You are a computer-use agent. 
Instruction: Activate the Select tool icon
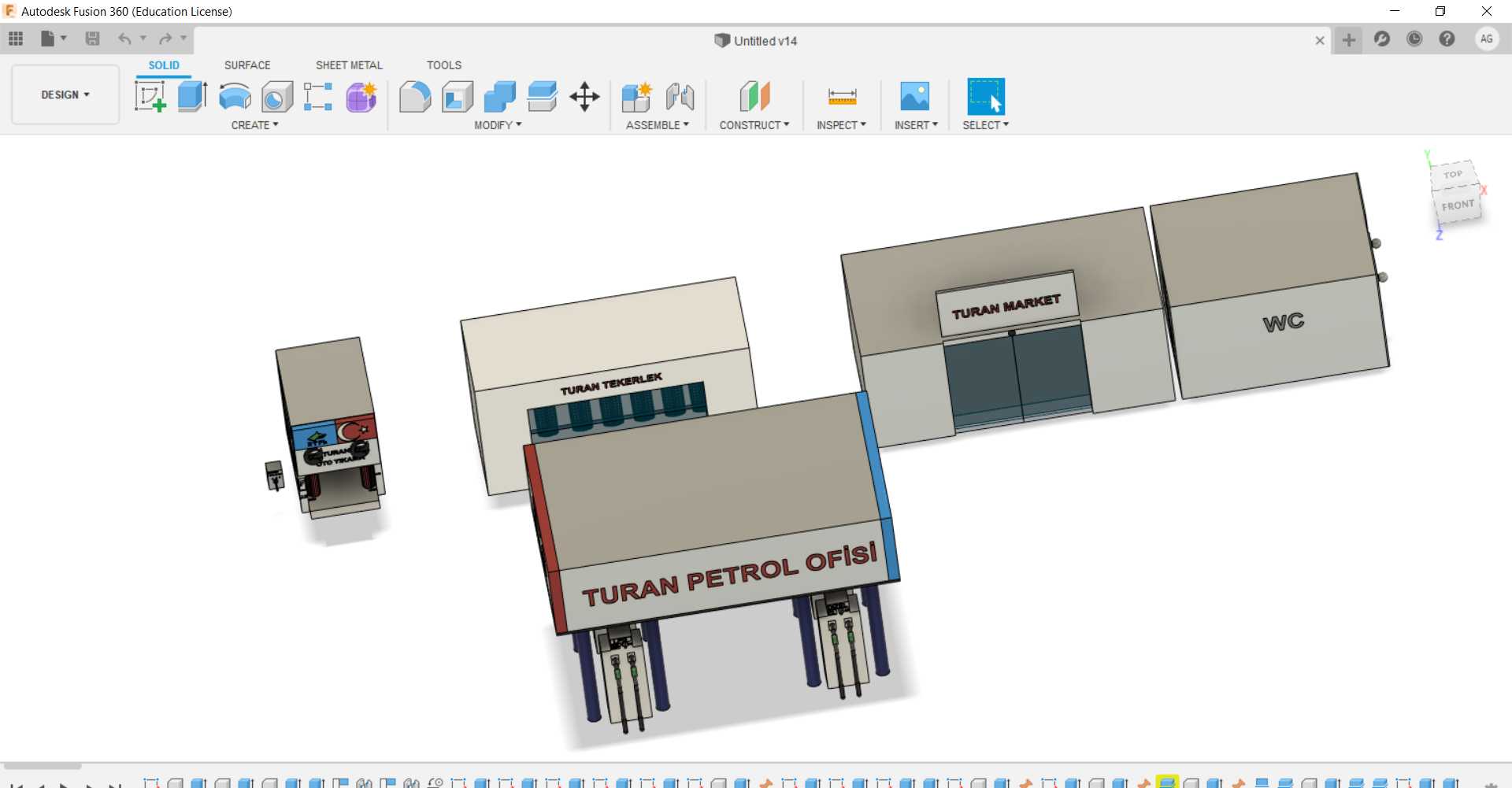point(986,97)
